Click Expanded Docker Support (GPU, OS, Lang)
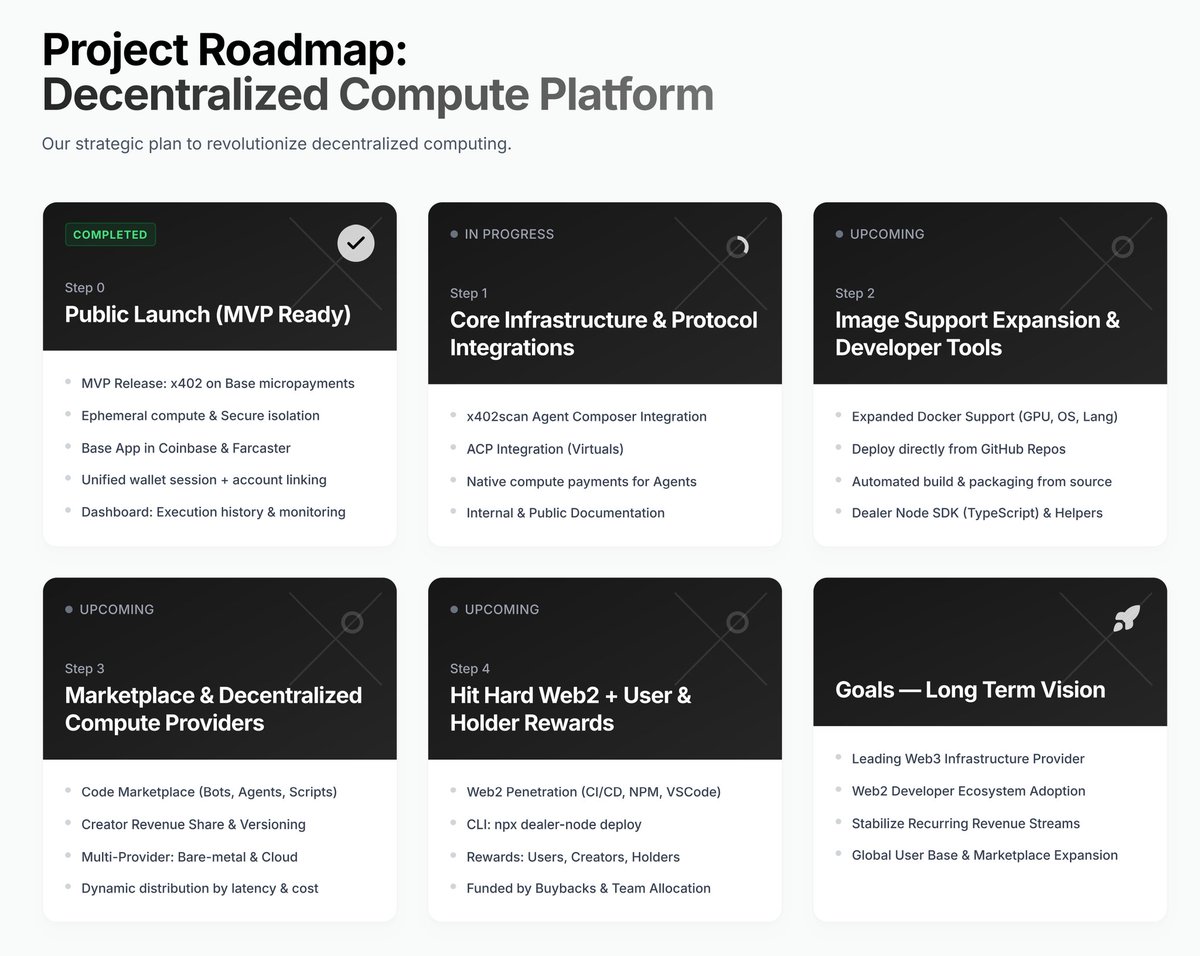Viewport: 1200px width, 956px height. 985,416
